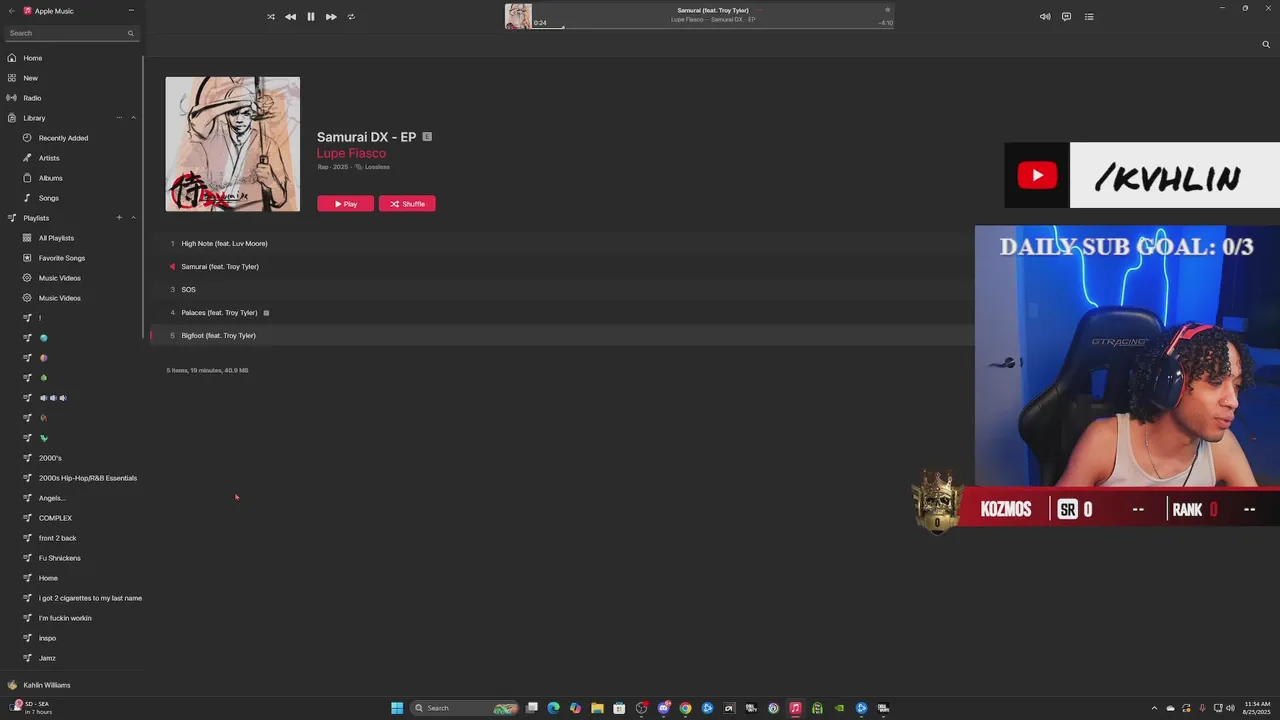The height and width of the screenshot is (720, 1280).
Task: Click the search magnifier icon at top right
Action: pyautogui.click(x=1266, y=44)
